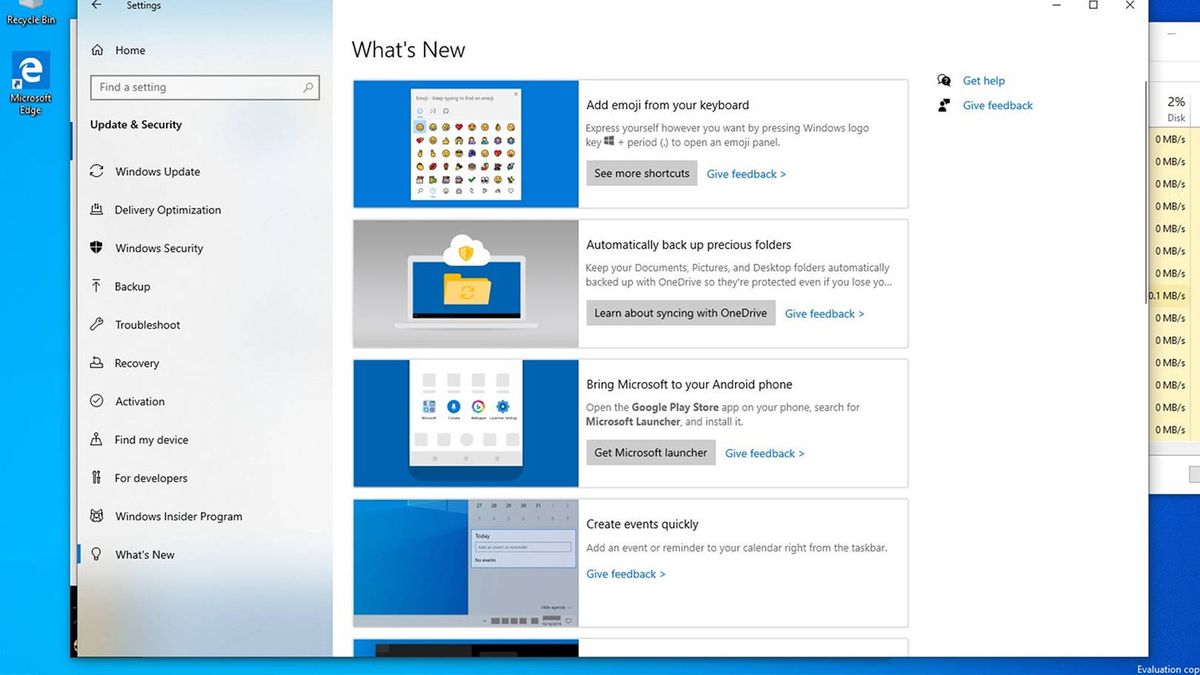Screen dimensions: 1200x675
Task: Click See more shortcuts button
Action: [x=642, y=173]
